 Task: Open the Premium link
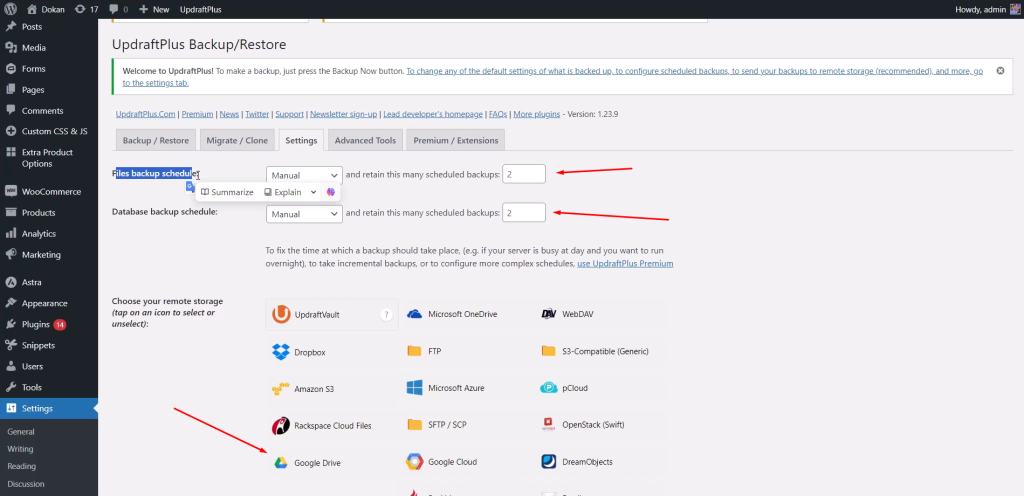click(x=197, y=114)
